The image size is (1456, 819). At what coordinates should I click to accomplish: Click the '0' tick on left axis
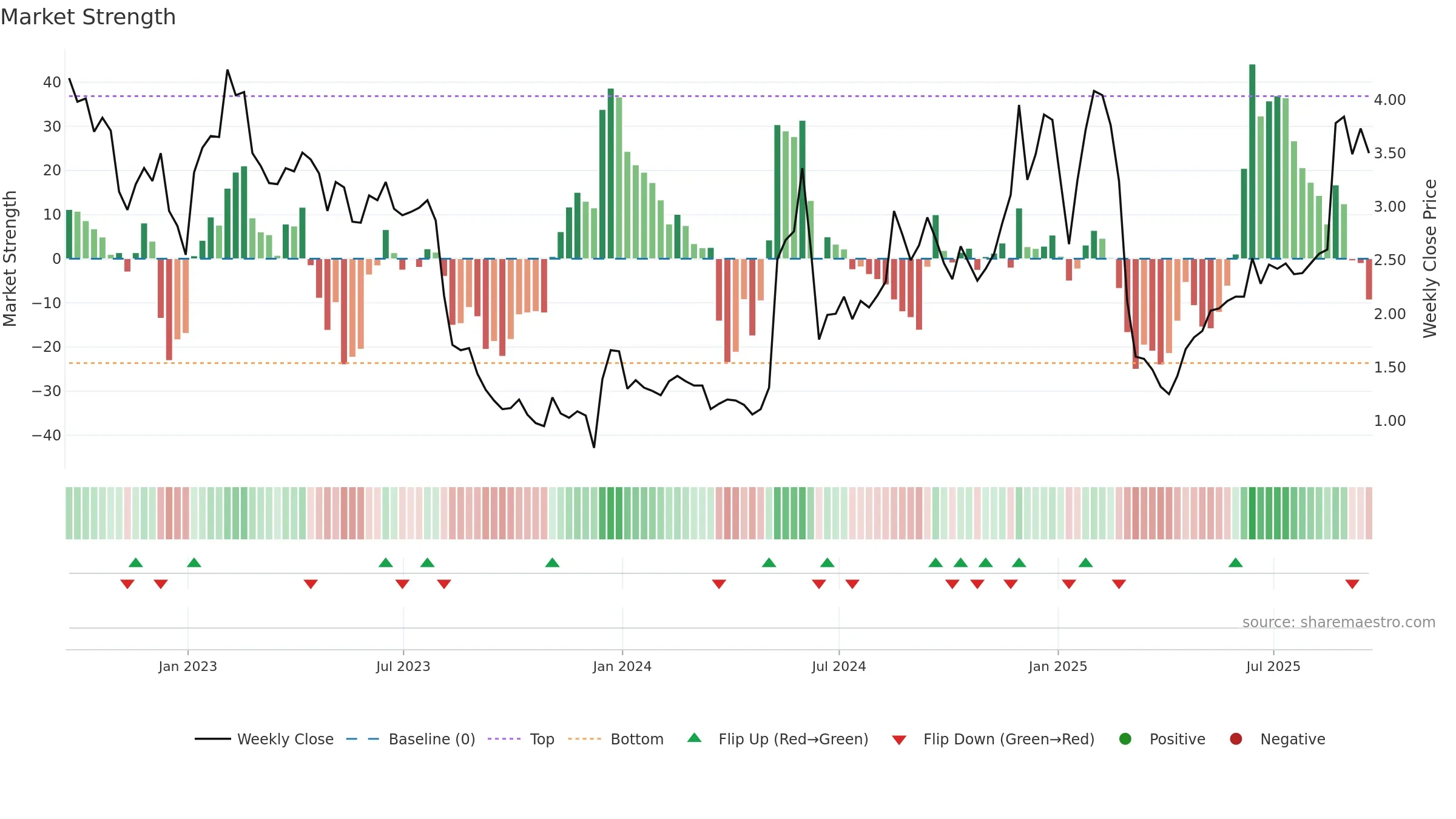coord(57,258)
